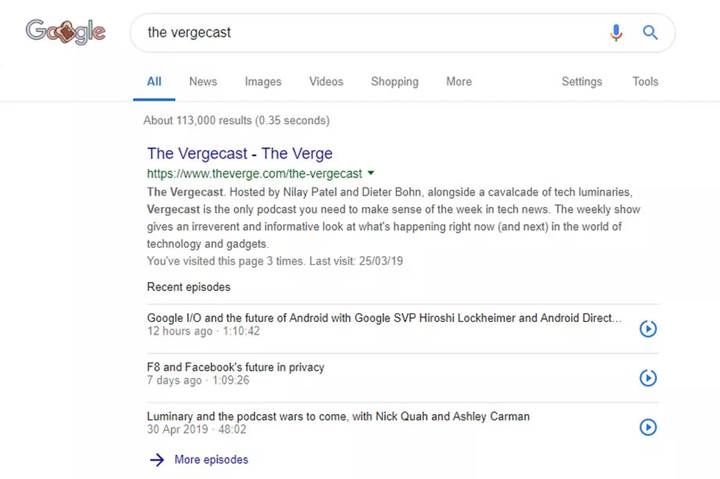Open the Tools search options

pos(645,82)
